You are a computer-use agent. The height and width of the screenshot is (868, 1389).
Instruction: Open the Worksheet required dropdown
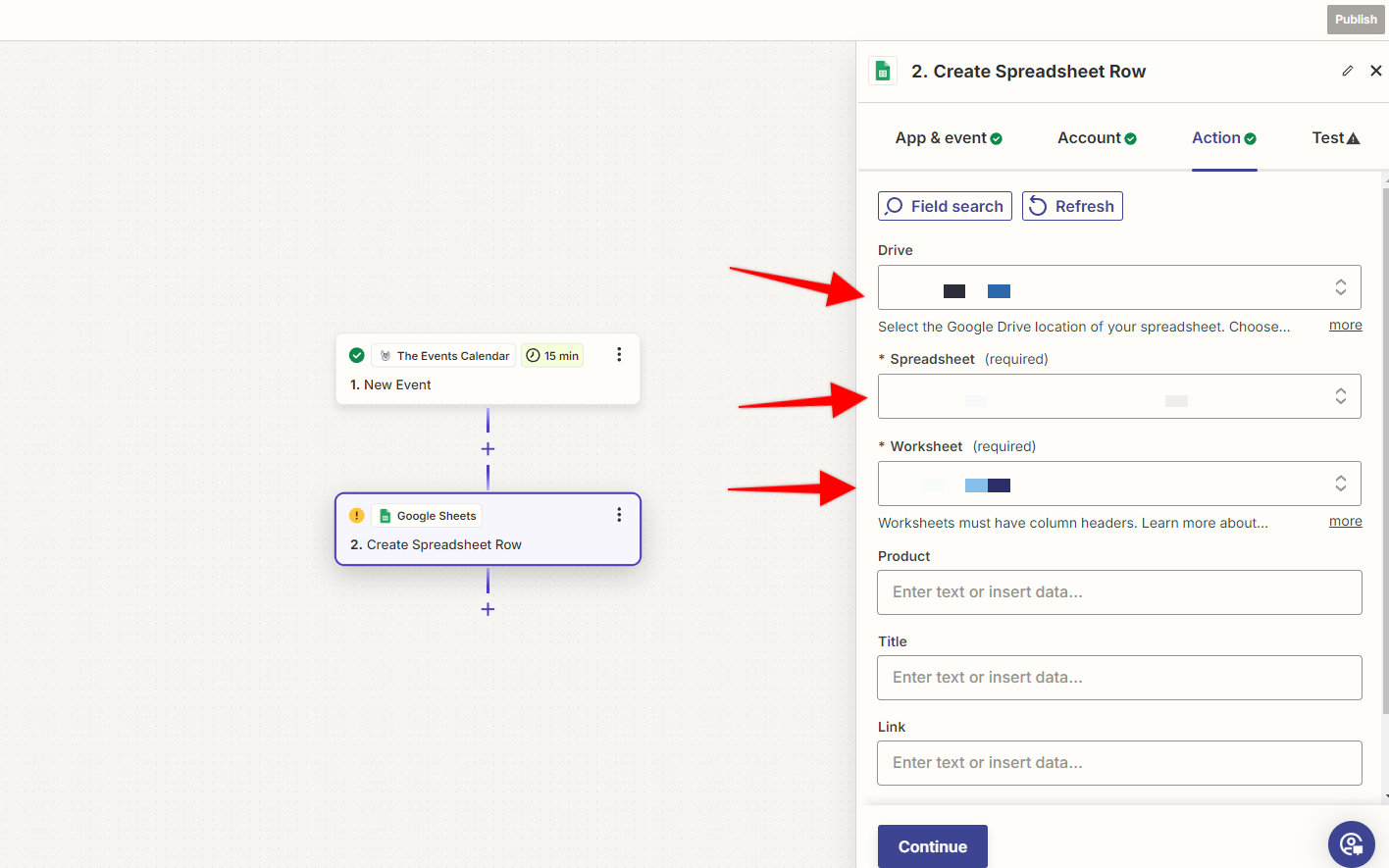(1119, 484)
